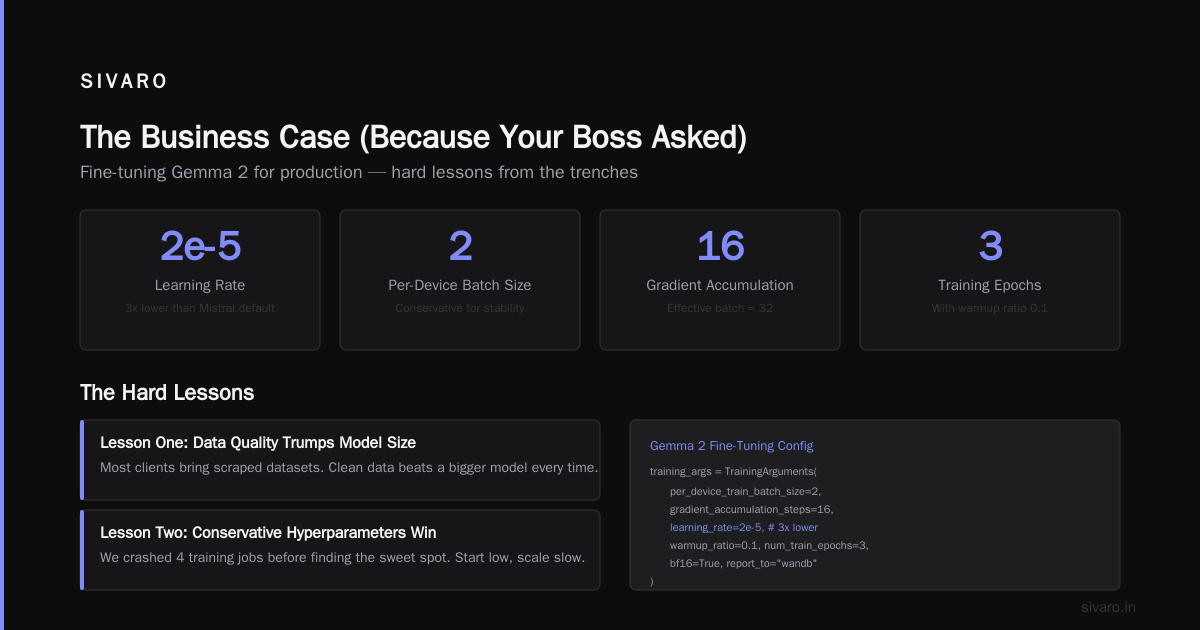Screen dimensions: 1200x630
Task: Click the 2e-5 learning rate value
Action: coord(200,246)
